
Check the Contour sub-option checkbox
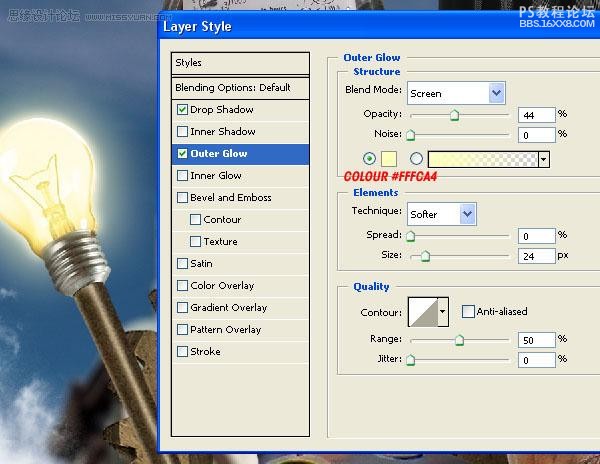click(x=196, y=220)
